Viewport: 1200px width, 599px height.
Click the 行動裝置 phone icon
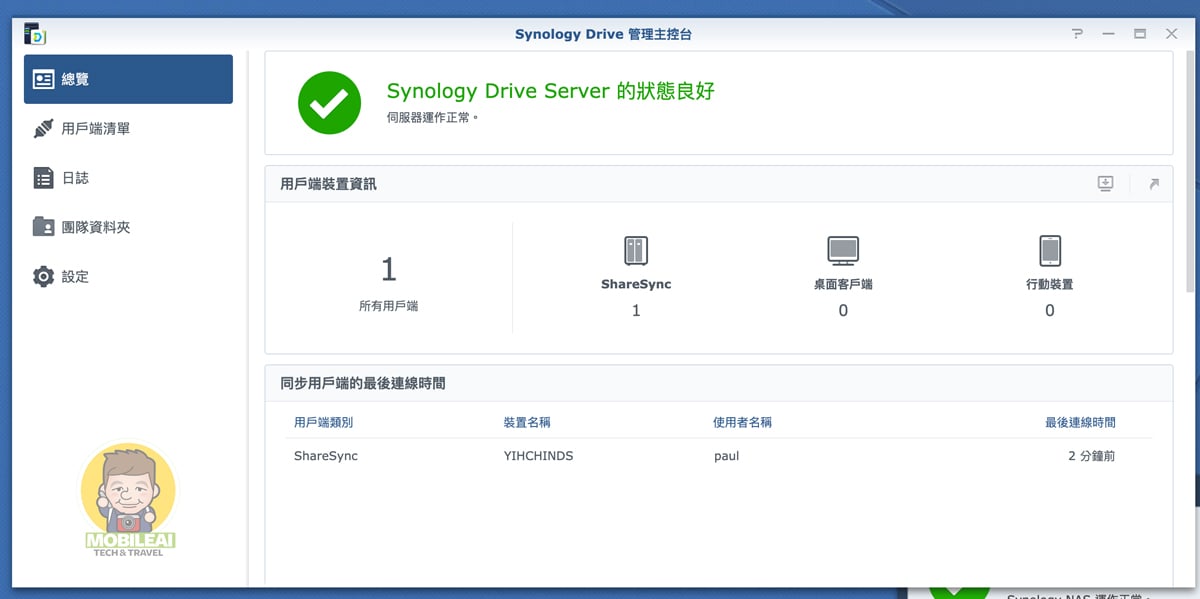(1050, 250)
